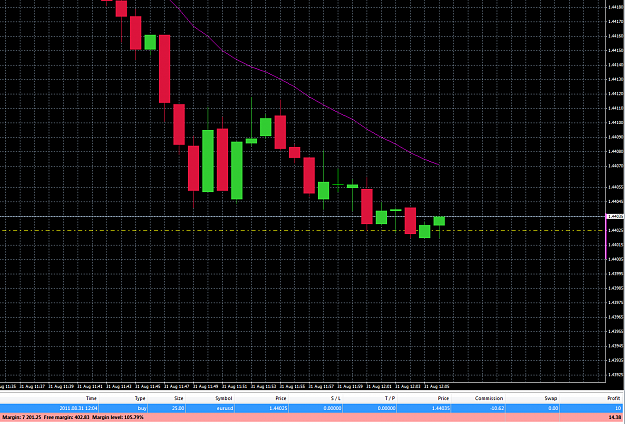
Task: Click the T / P column header
Action: 390,398
